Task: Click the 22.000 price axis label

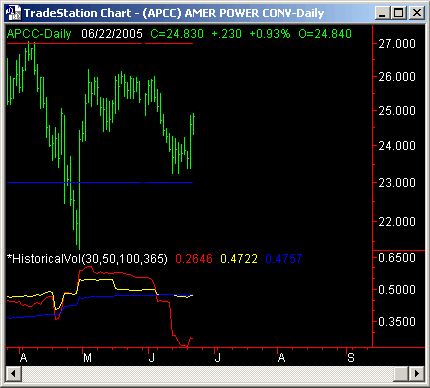Action: point(397,222)
